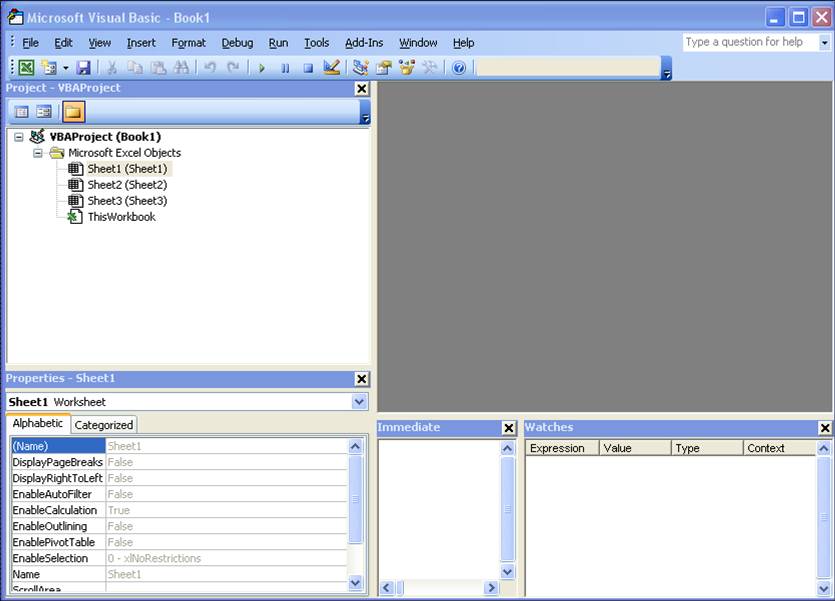The width and height of the screenshot is (835, 601).
Task: Select the (Name) property row
Action: pos(179,446)
